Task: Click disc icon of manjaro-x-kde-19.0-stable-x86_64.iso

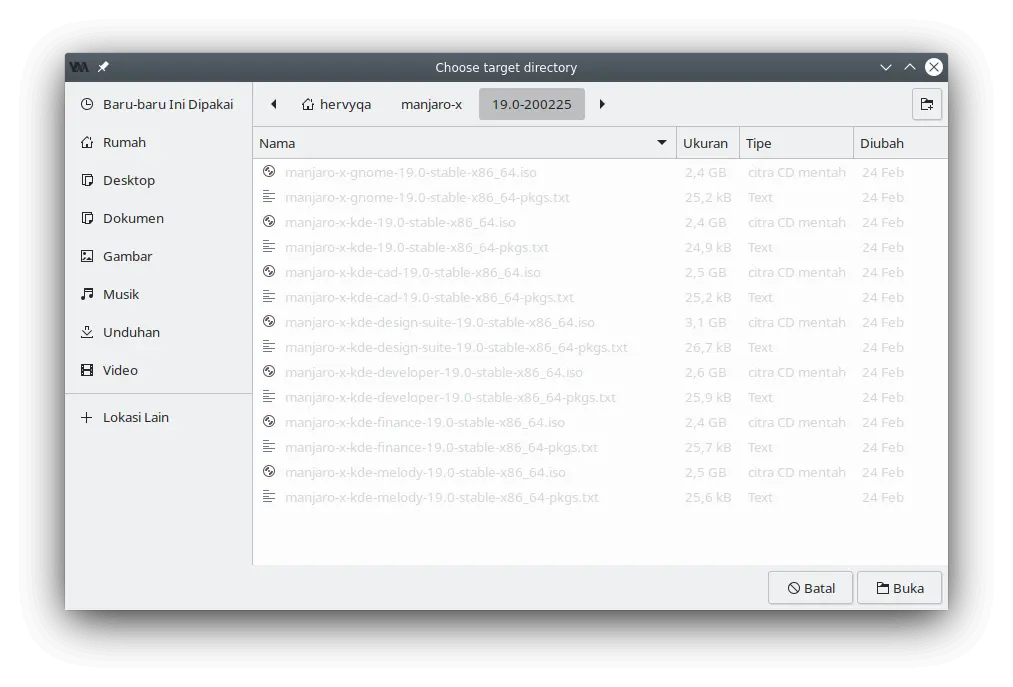Action: [269, 222]
